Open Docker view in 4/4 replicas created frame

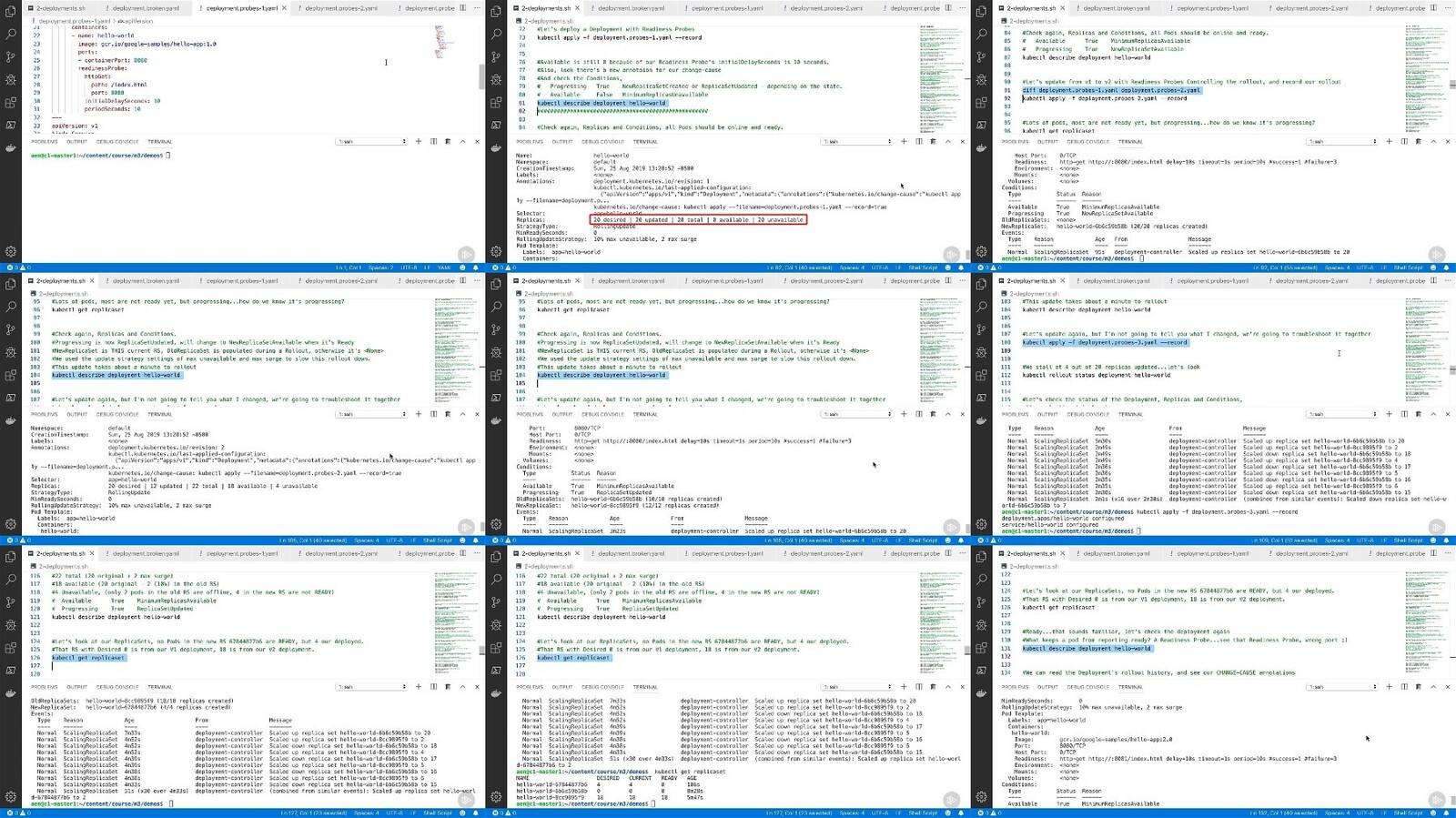click(x=11, y=693)
